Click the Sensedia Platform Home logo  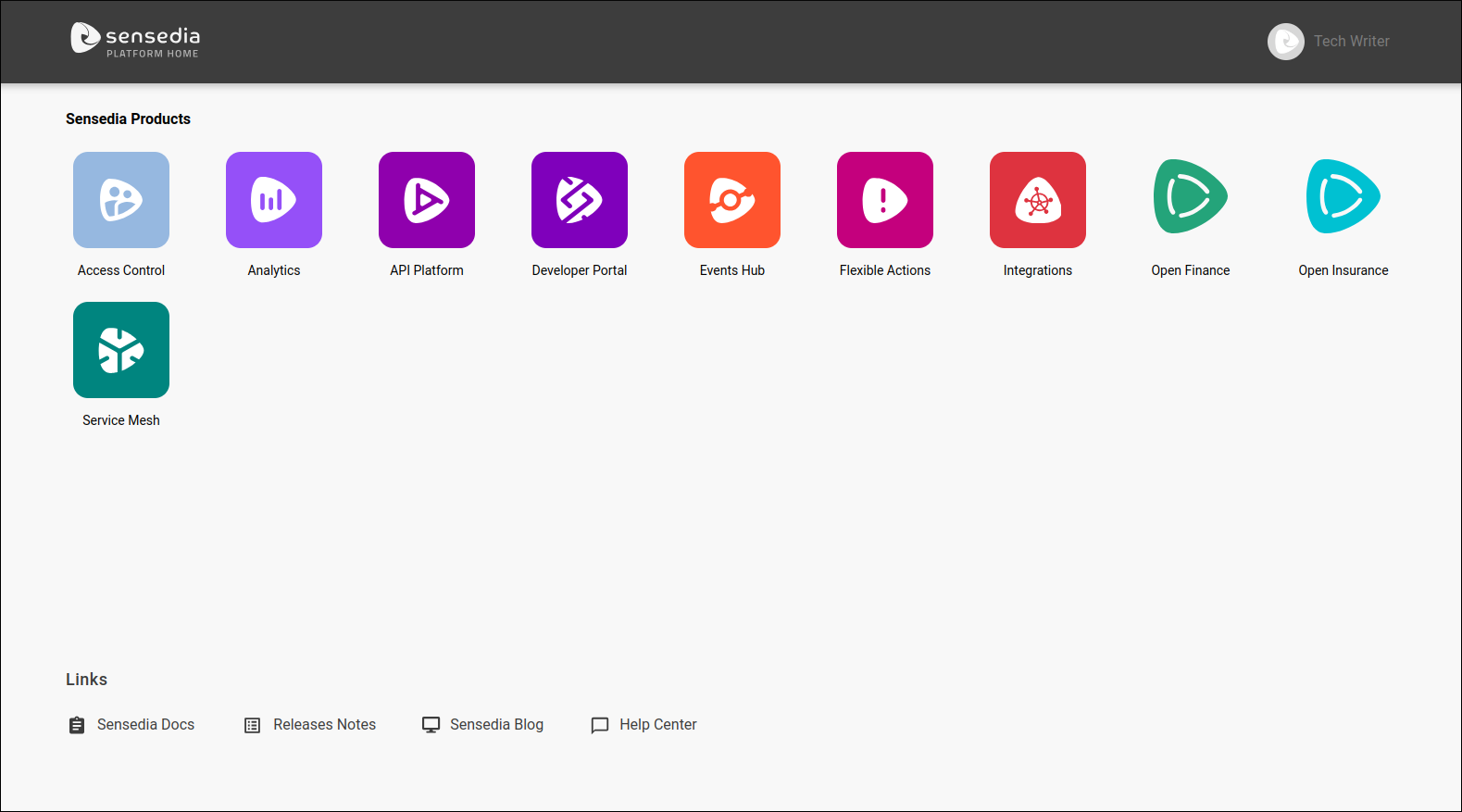tap(135, 40)
